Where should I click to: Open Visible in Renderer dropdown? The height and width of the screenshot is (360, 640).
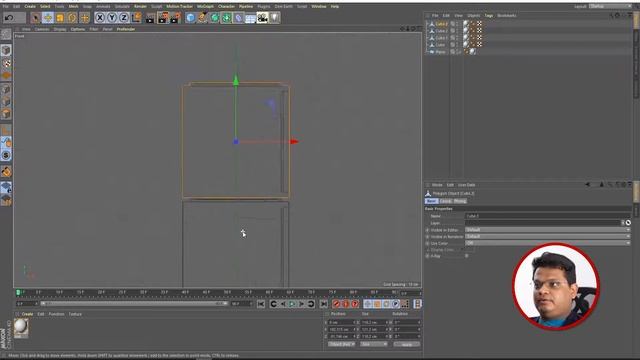pos(547,236)
